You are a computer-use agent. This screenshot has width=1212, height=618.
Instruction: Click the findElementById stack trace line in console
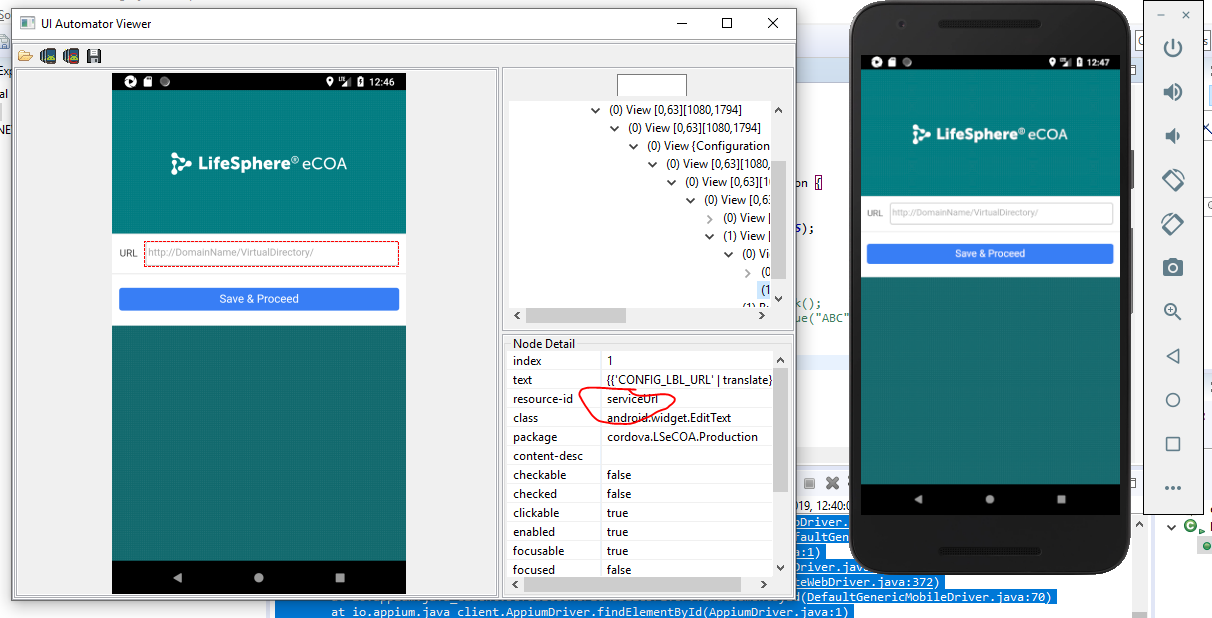coord(591,610)
